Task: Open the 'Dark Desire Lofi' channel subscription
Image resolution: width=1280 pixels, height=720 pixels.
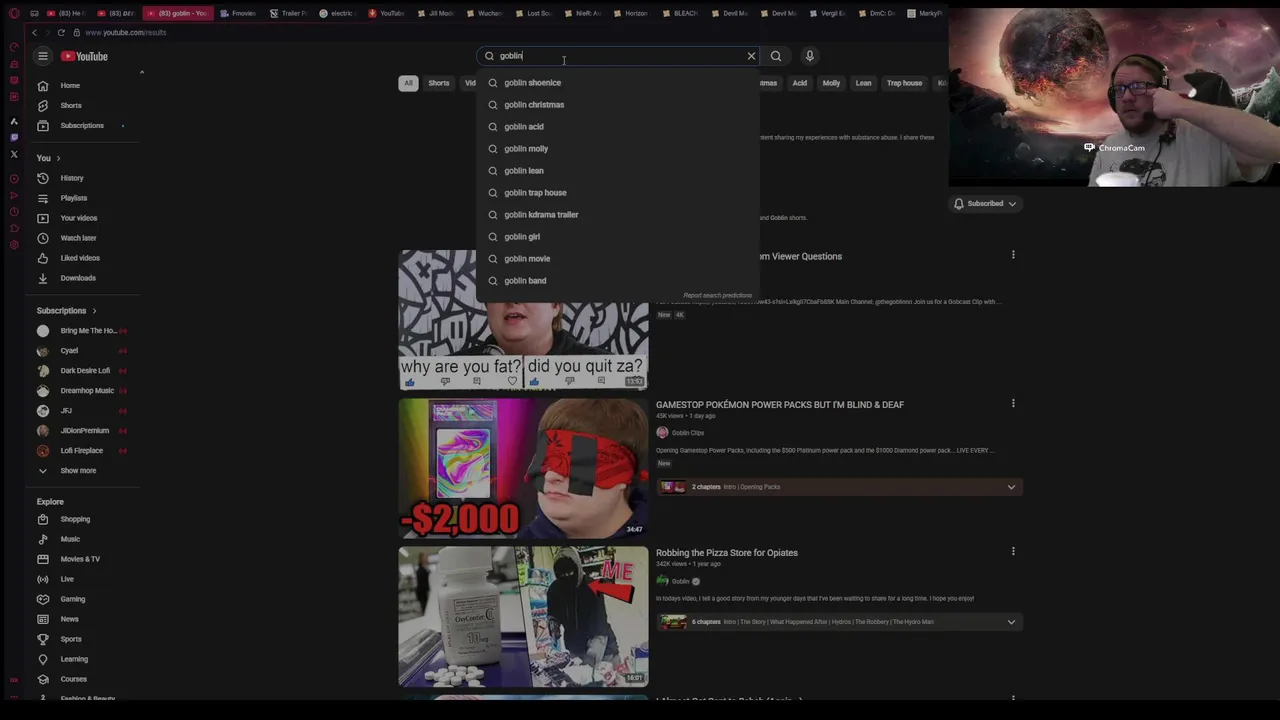Action: (x=82, y=371)
